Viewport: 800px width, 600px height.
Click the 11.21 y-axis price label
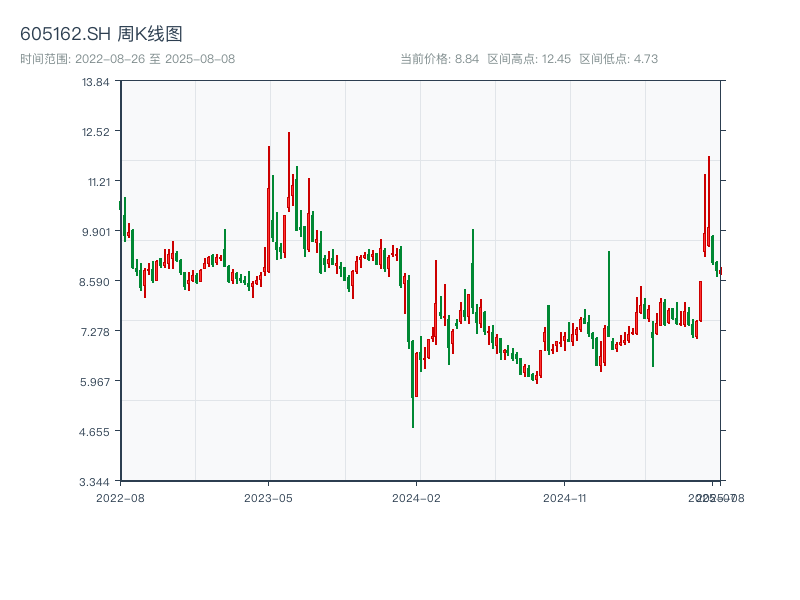pos(96,182)
